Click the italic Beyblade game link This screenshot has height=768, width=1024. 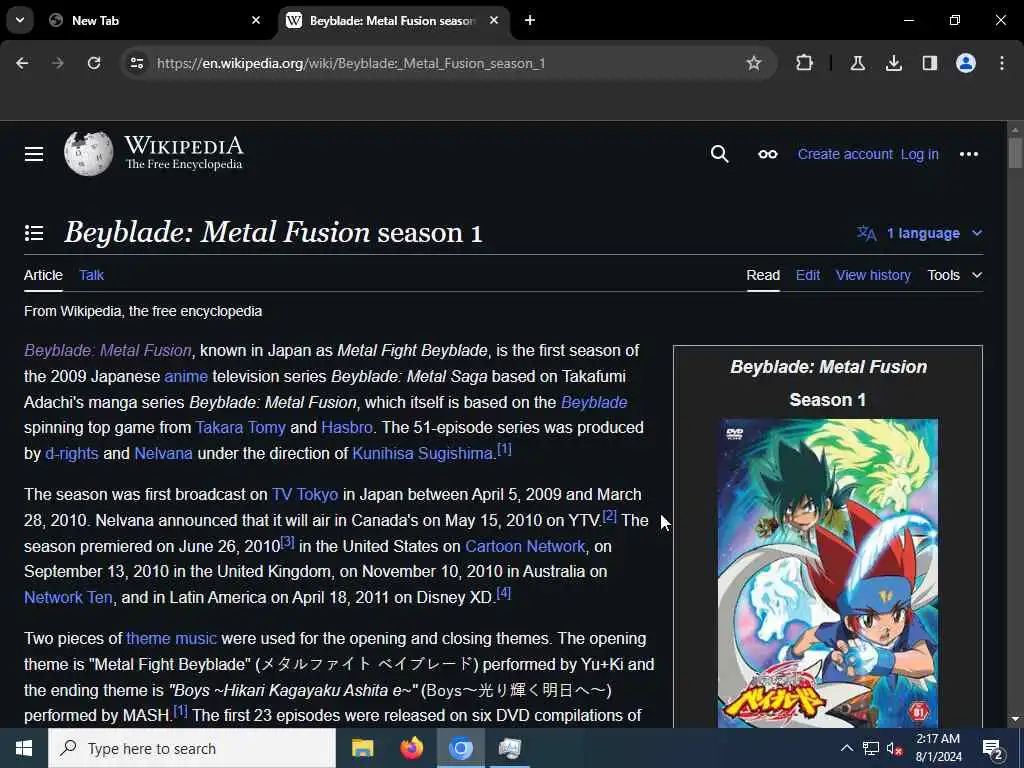pyautogui.click(x=594, y=402)
